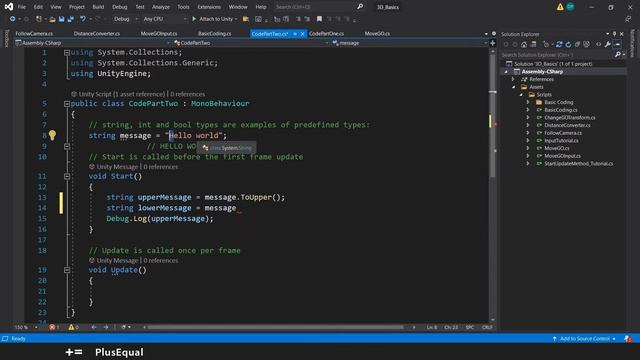Click the Sync with Active Document icon
The width and height of the screenshot is (640, 360).
(559, 44)
